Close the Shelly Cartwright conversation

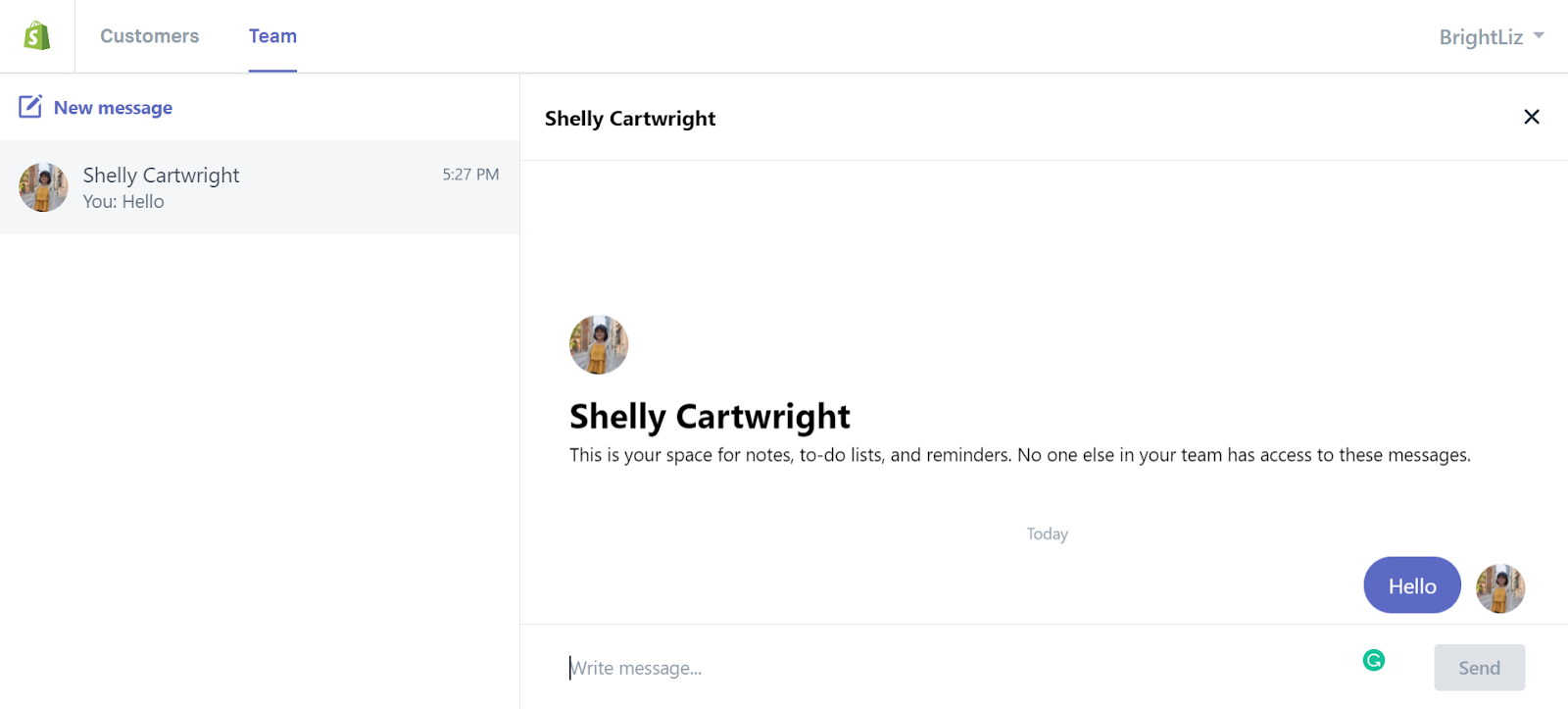point(1532,117)
